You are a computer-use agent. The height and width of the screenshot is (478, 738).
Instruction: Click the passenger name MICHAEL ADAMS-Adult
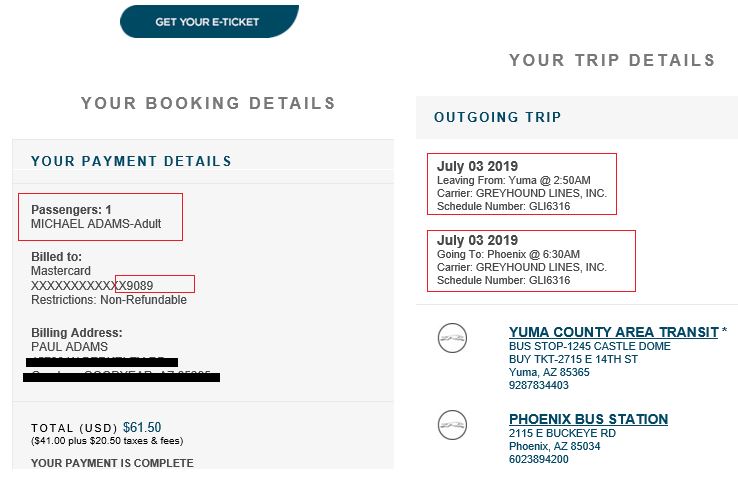click(96, 224)
